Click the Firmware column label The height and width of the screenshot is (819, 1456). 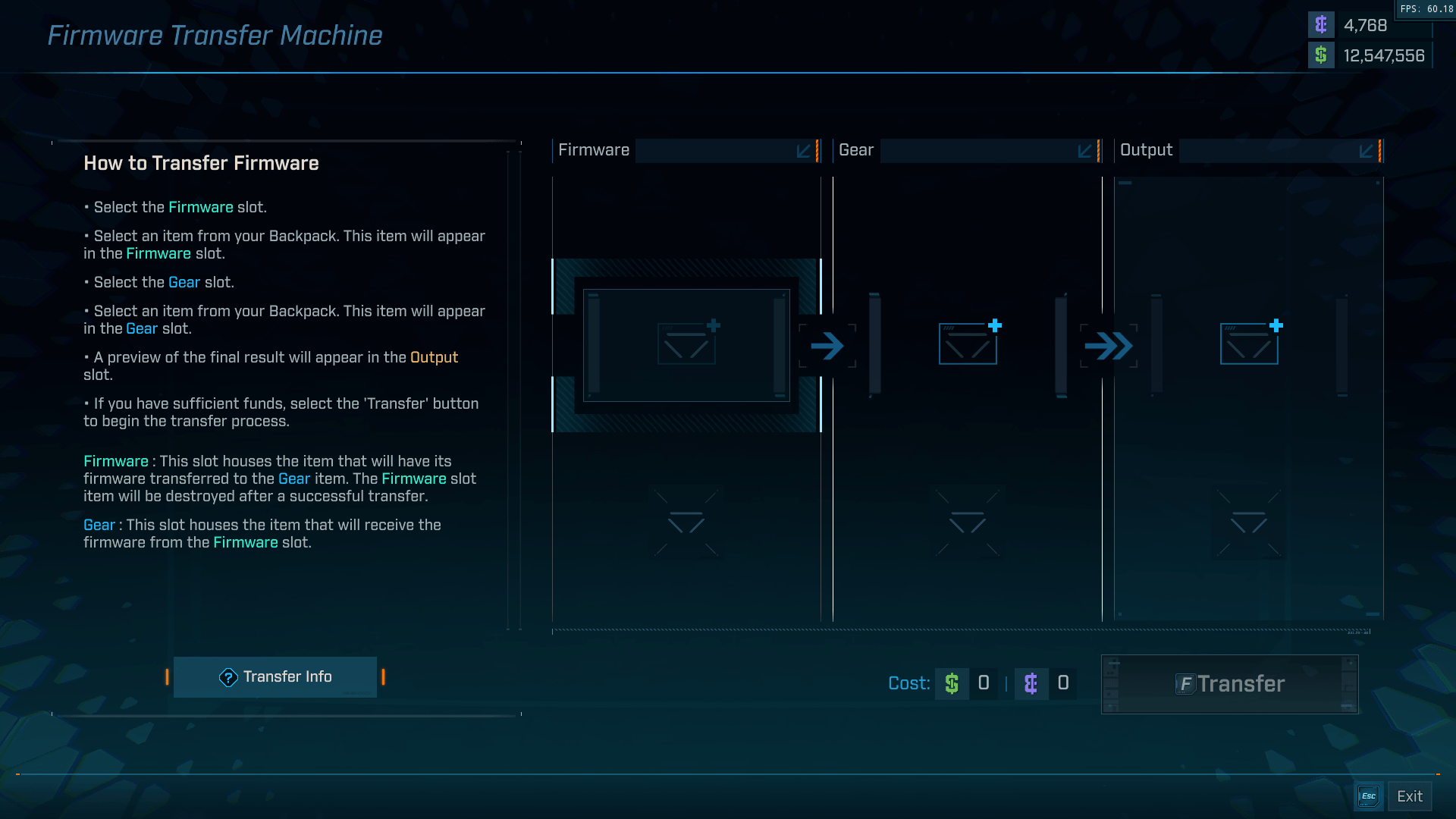594,150
